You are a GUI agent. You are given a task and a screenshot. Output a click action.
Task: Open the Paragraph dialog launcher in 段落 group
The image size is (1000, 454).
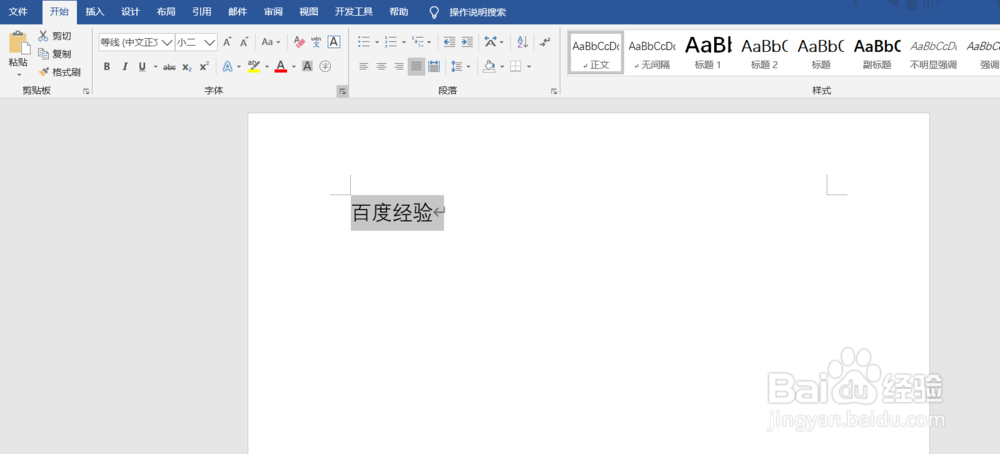click(x=554, y=92)
